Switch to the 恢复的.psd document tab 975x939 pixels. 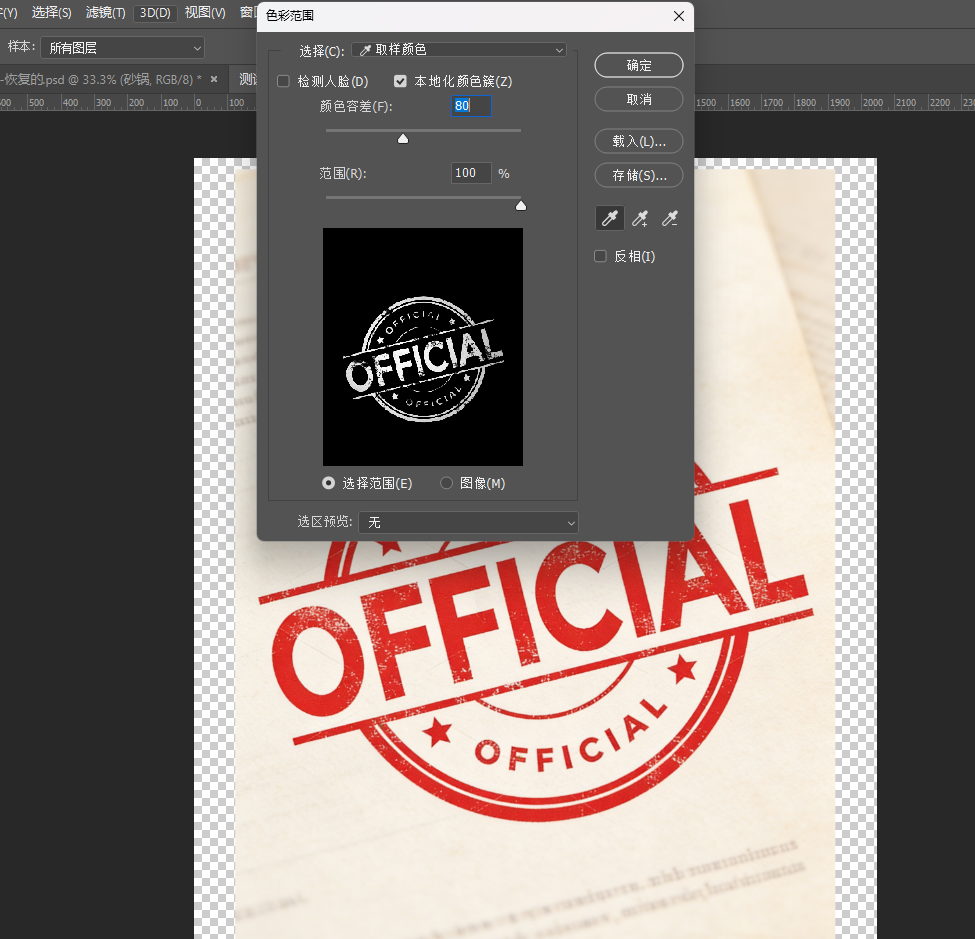point(100,78)
